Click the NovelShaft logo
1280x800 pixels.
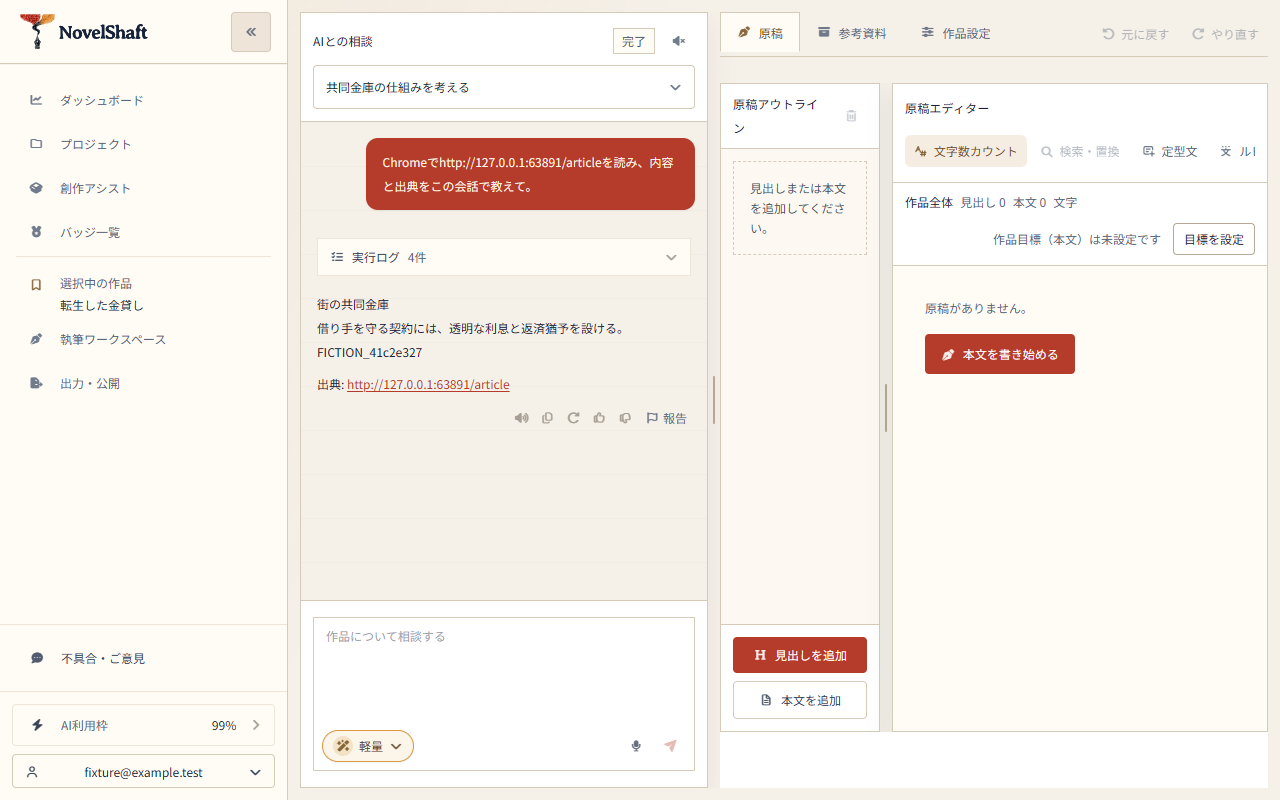pos(84,32)
